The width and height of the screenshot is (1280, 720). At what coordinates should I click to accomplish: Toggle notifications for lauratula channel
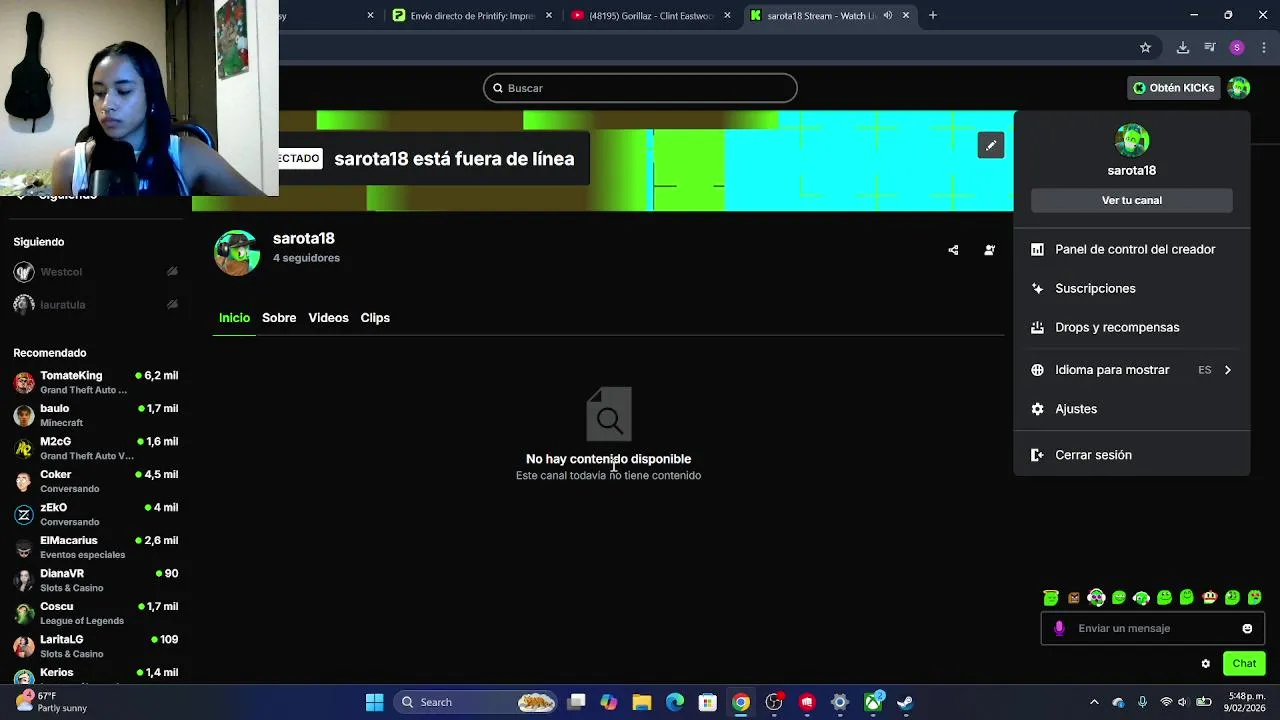pos(172,304)
